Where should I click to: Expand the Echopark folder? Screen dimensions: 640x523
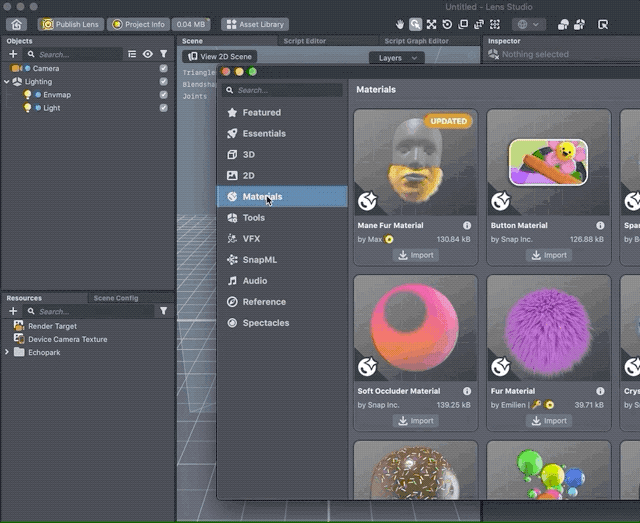coord(7,352)
